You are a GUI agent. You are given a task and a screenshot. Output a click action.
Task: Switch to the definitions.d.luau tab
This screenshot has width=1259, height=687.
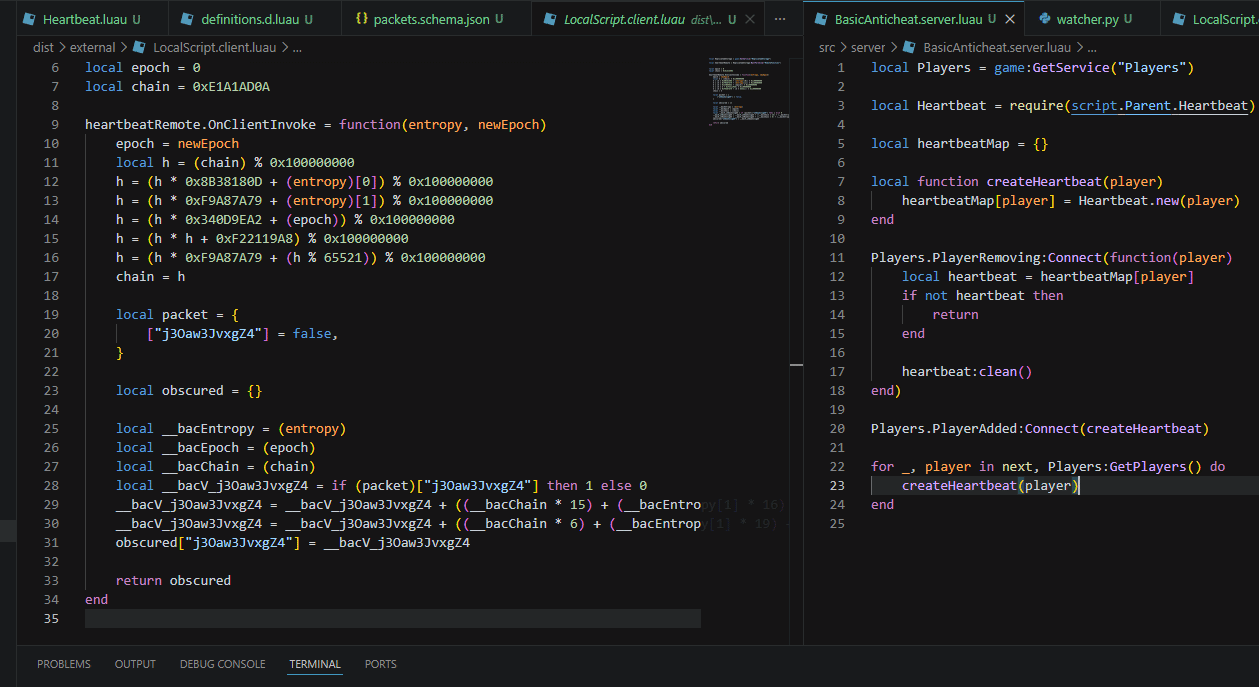[x=254, y=19]
